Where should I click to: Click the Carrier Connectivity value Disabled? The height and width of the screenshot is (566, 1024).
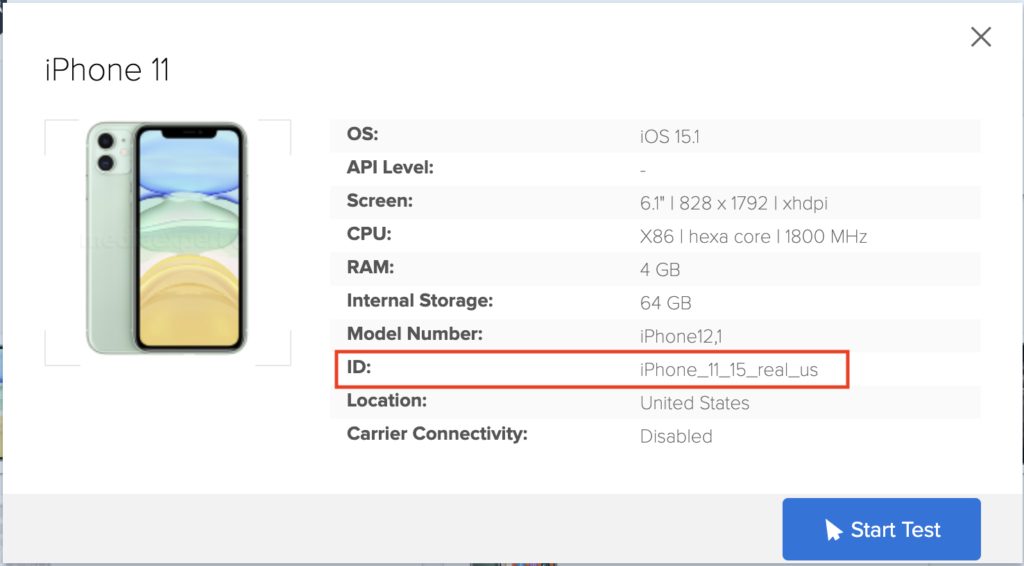[x=676, y=436]
